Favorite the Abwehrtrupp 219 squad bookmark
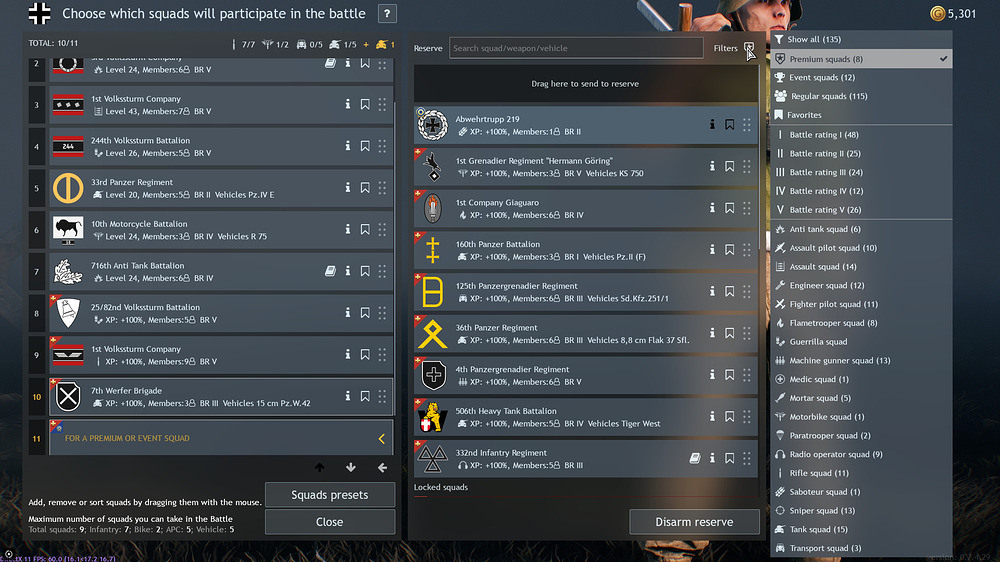Screen dimensions: 1000x562 (730, 124)
